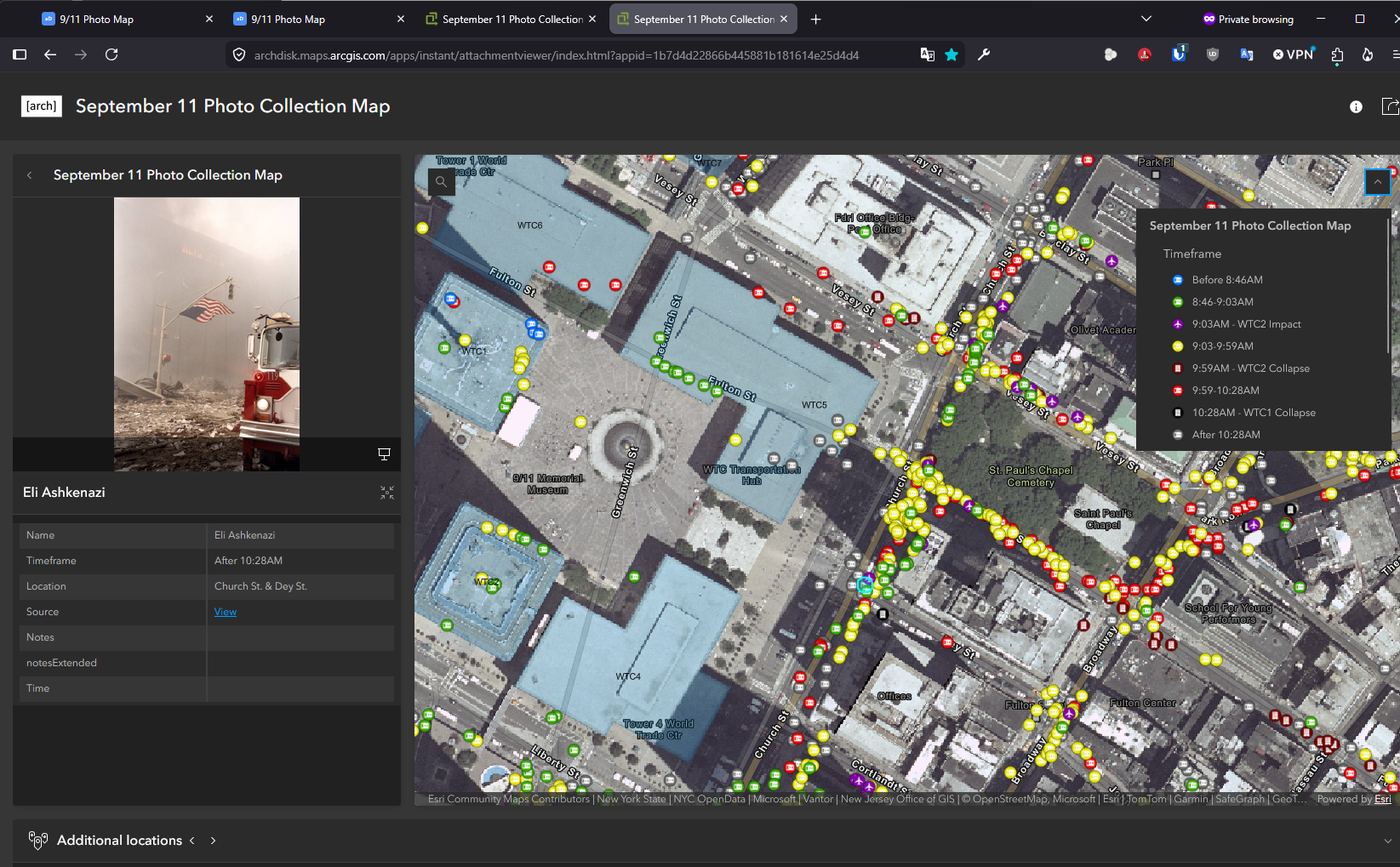This screenshot has width=1400, height=867.
Task: Open a new browser tab
Action: 816,19
